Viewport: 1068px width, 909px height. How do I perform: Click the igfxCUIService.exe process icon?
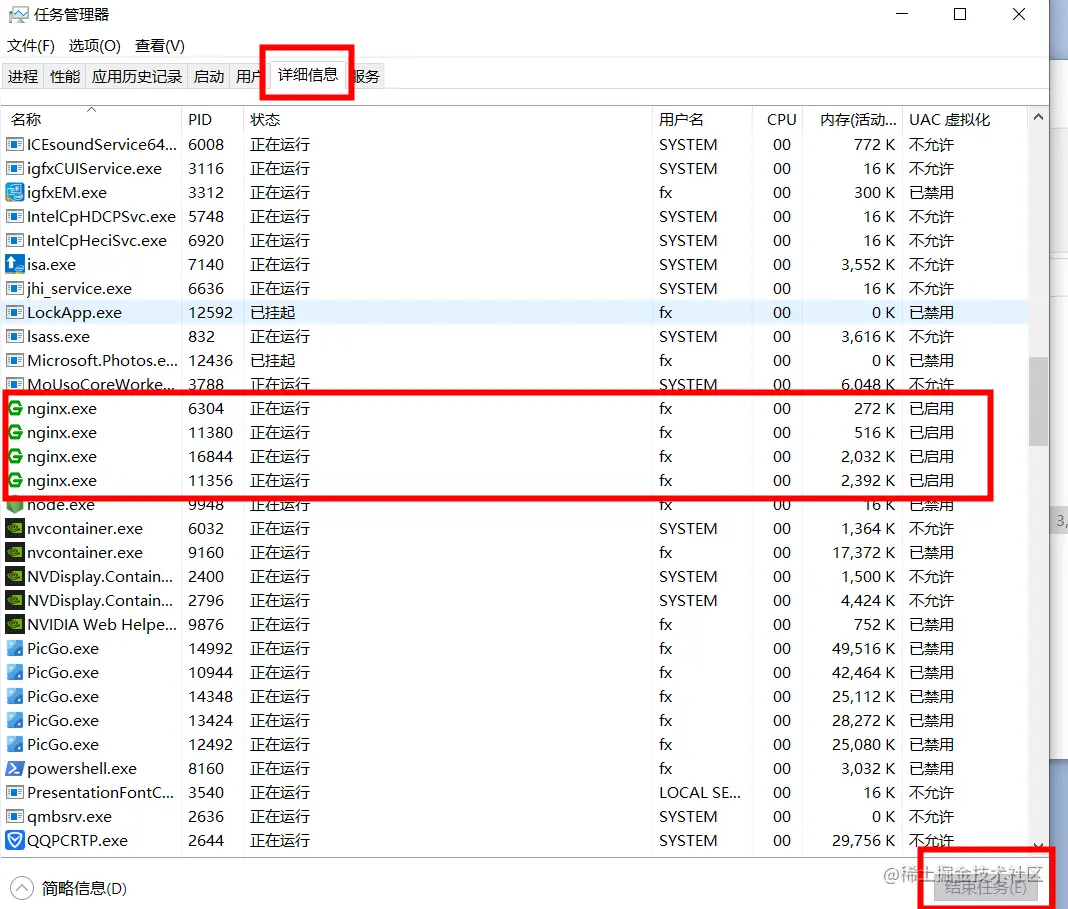point(14,168)
